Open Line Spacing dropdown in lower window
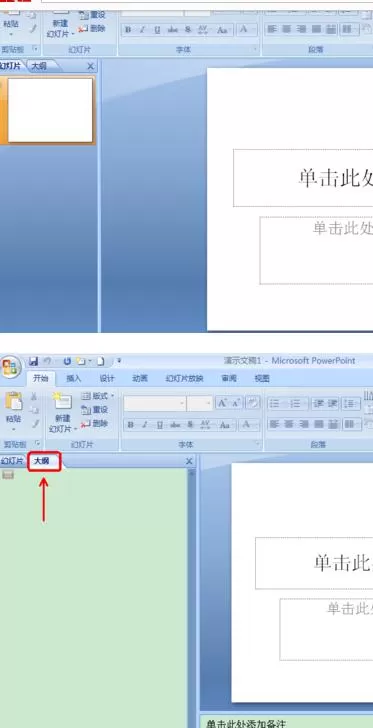 point(351,403)
